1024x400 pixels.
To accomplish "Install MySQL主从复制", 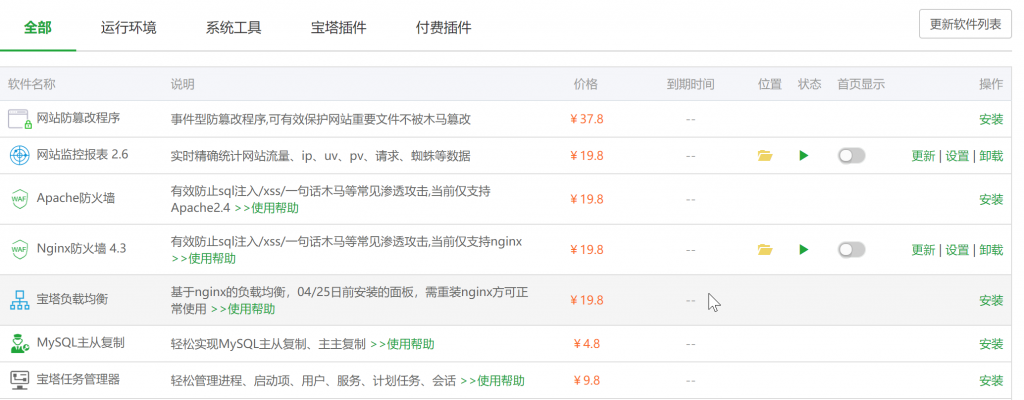I will coord(991,344).
